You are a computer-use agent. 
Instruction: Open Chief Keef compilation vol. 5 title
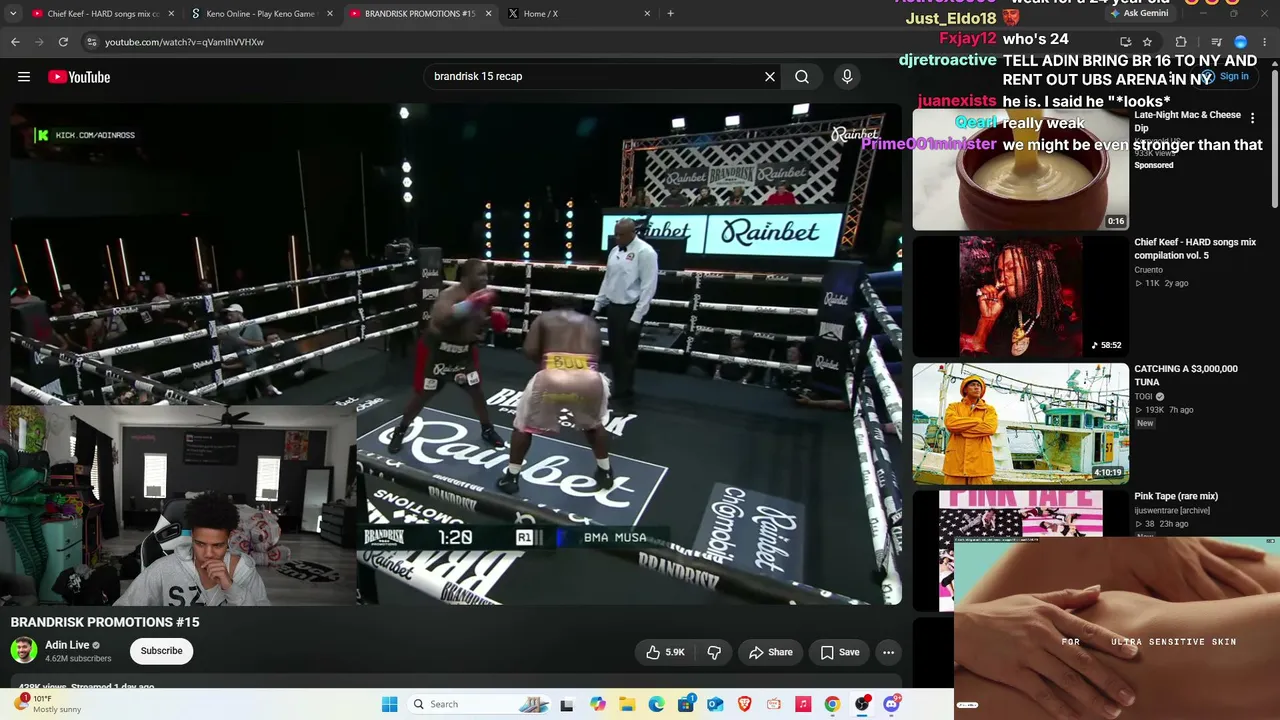(1195, 248)
